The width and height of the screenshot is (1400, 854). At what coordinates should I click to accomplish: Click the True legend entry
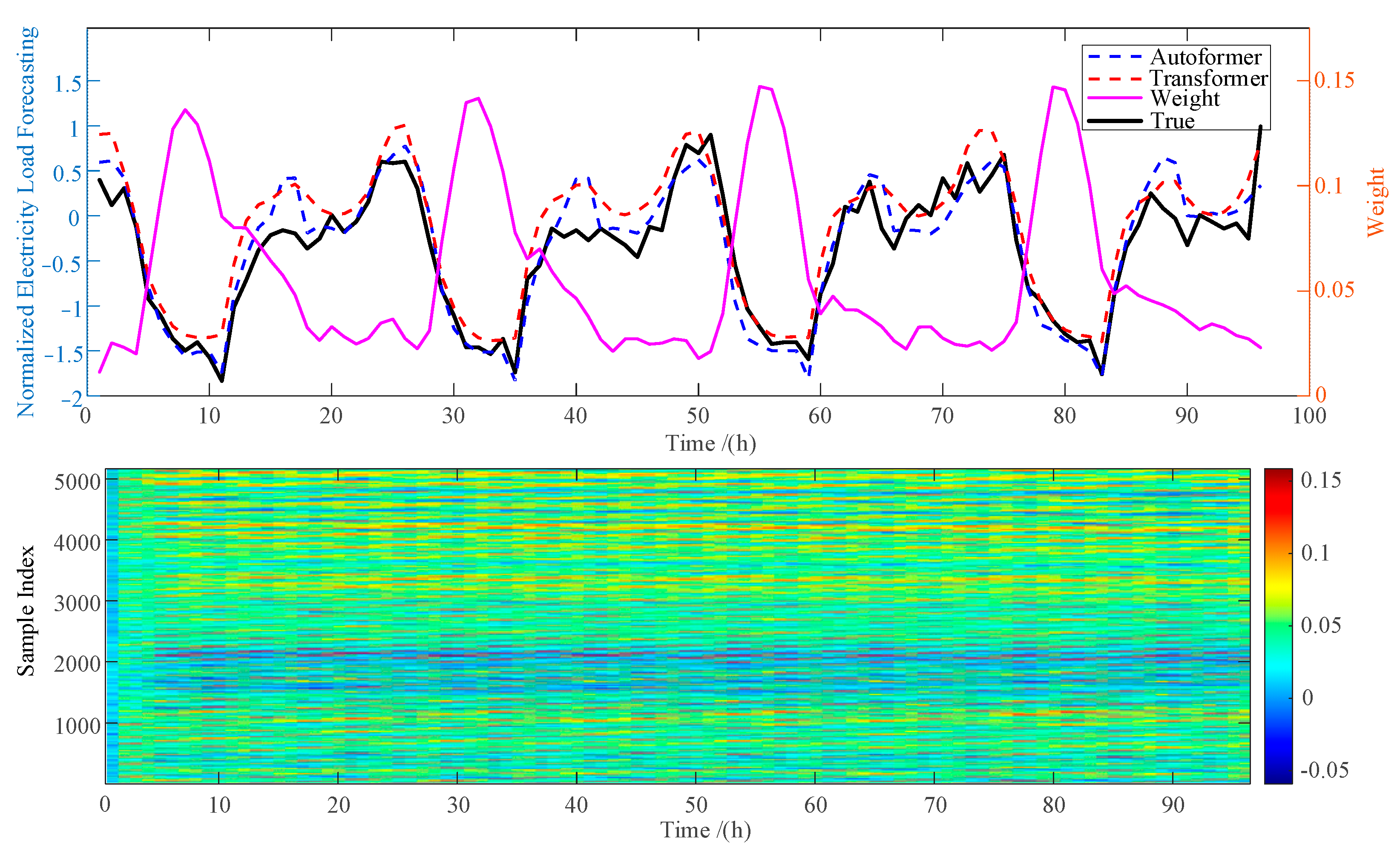click(1172, 121)
